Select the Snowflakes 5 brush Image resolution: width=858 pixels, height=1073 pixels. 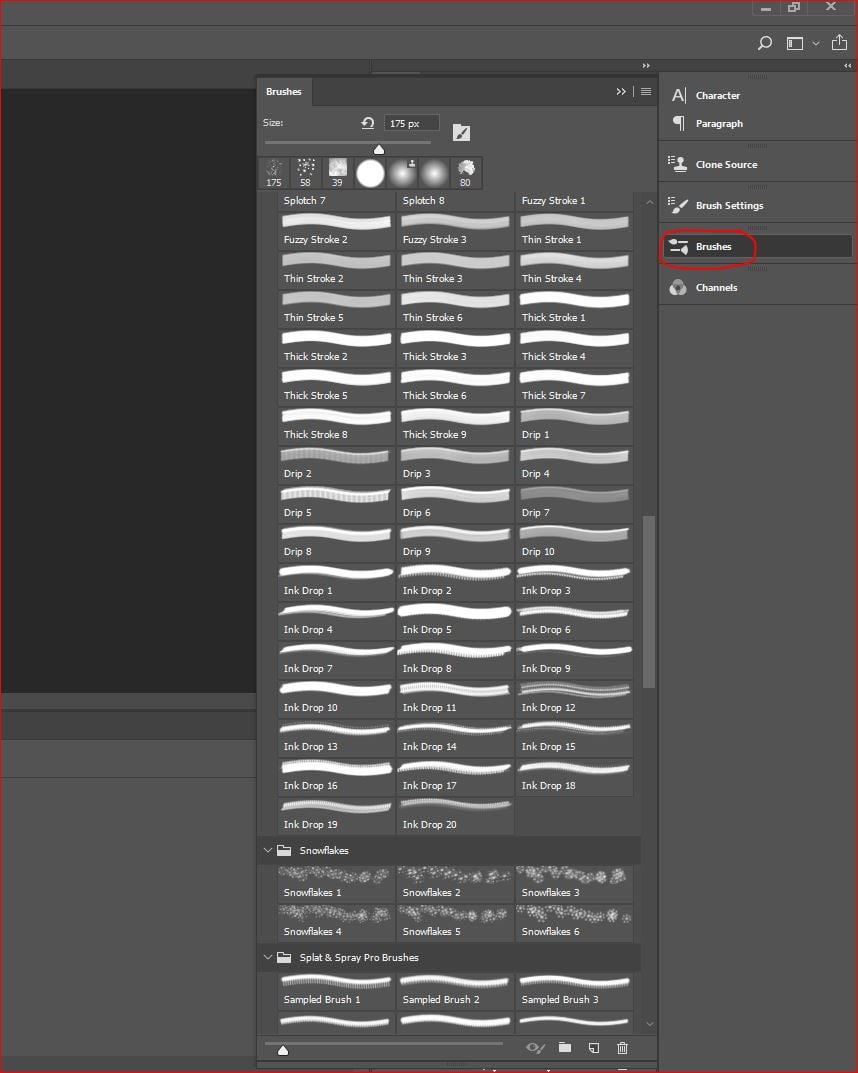(x=455, y=922)
